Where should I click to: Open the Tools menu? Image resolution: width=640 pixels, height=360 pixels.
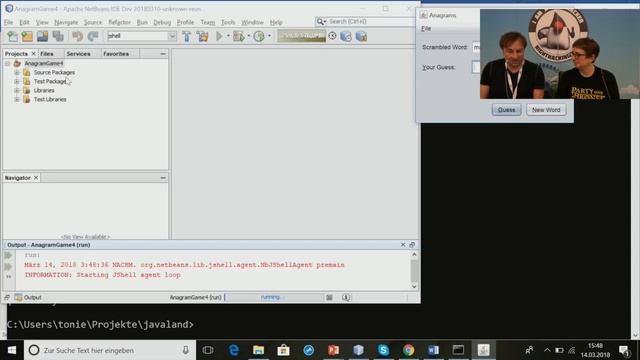pos(228,22)
